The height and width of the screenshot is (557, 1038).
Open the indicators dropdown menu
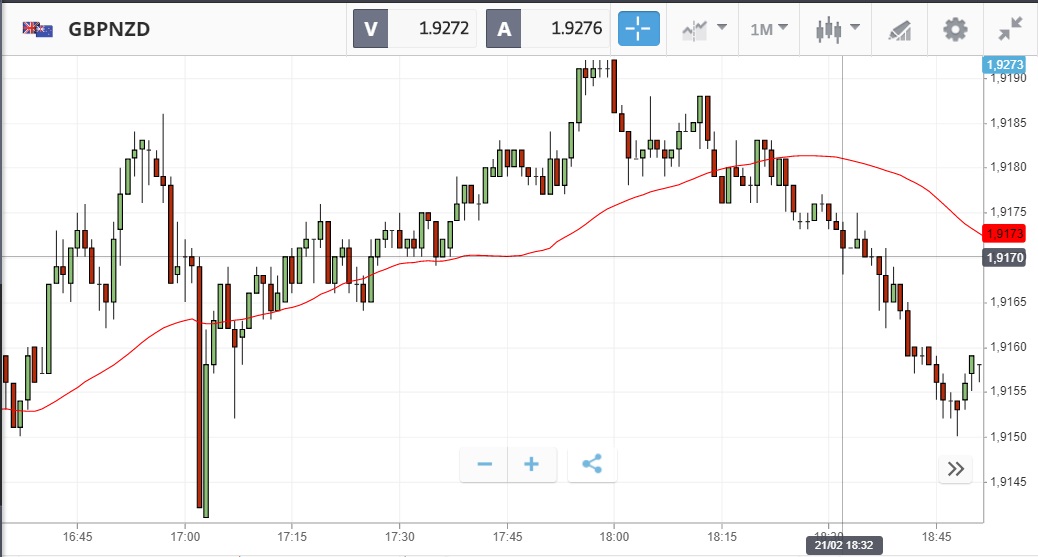(x=703, y=29)
